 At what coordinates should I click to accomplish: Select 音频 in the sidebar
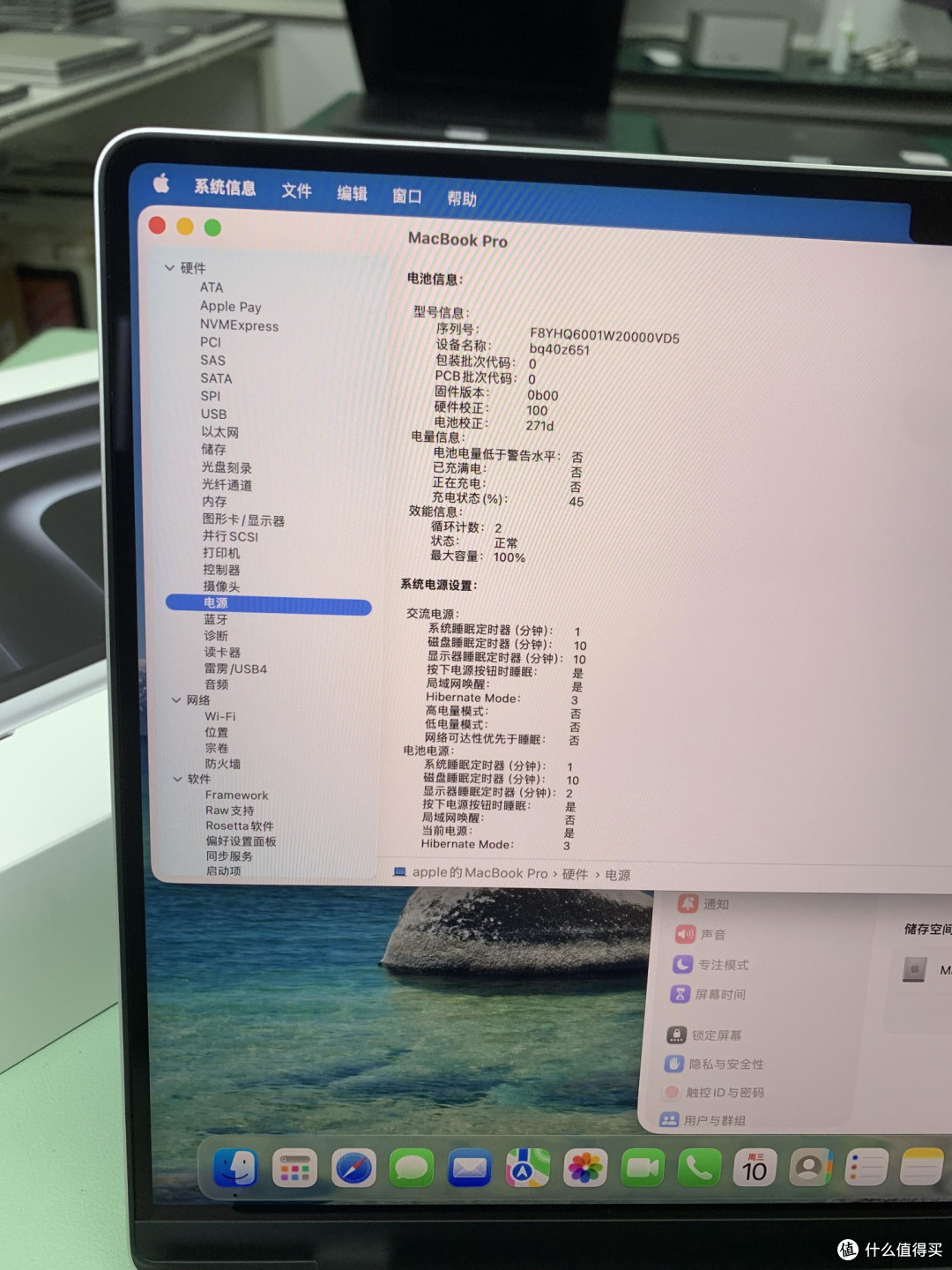(217, 684)
